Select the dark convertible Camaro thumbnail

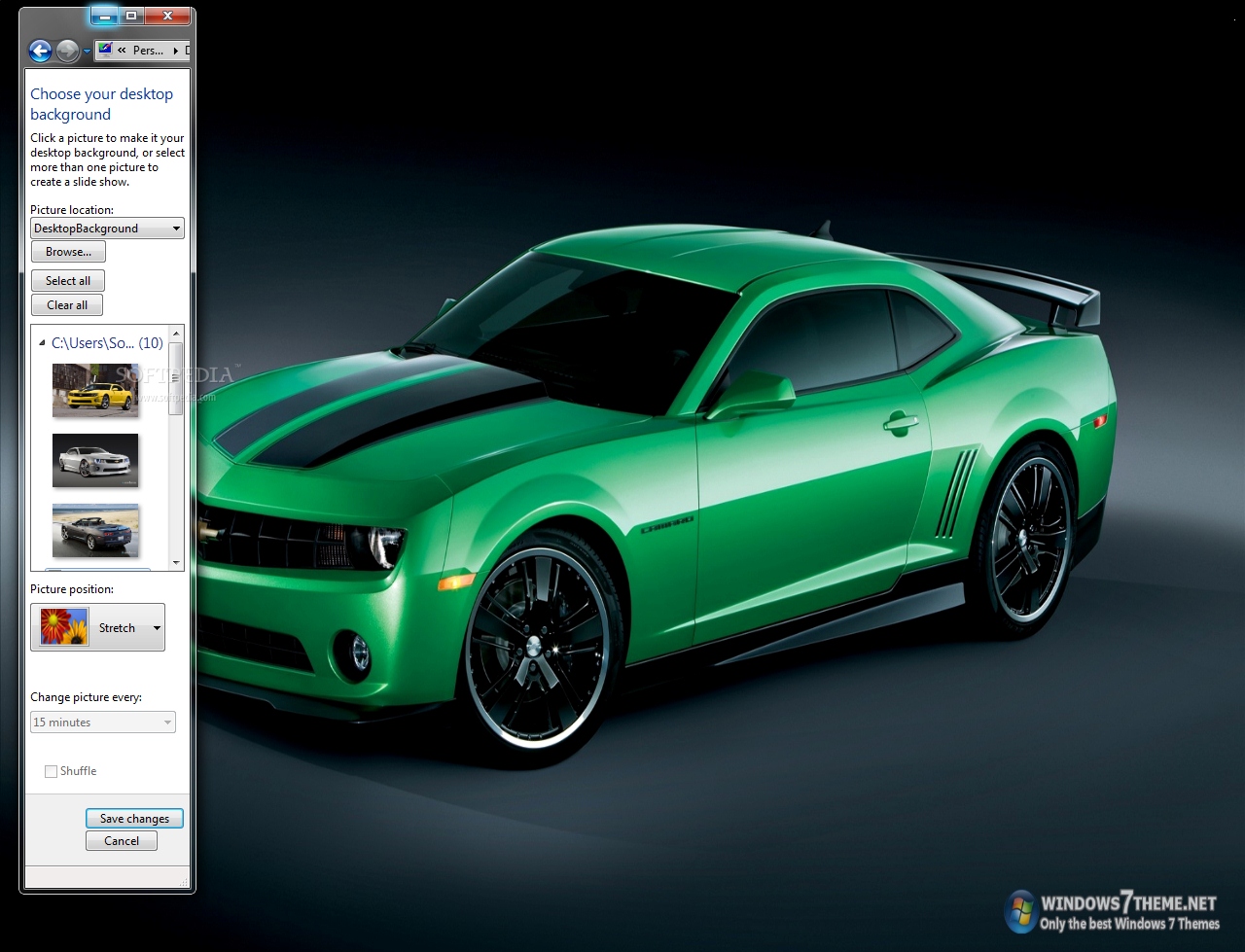pyautogui.click(x=95, y=530)
